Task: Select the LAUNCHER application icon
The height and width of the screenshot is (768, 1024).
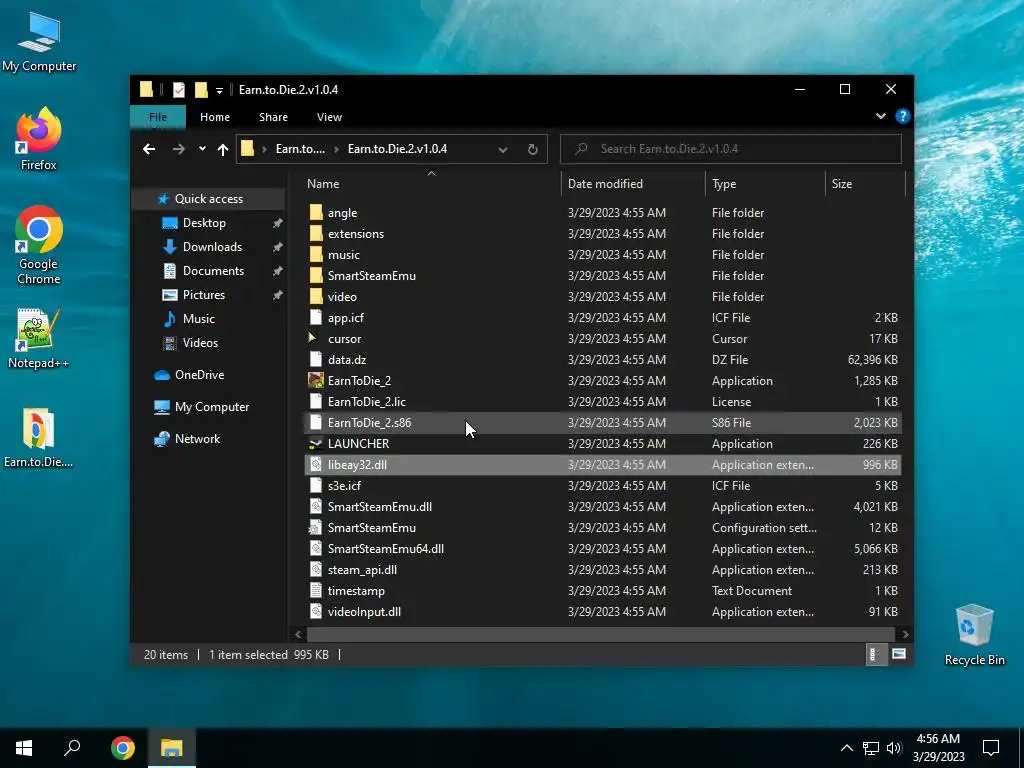Action: pos(316,443)
